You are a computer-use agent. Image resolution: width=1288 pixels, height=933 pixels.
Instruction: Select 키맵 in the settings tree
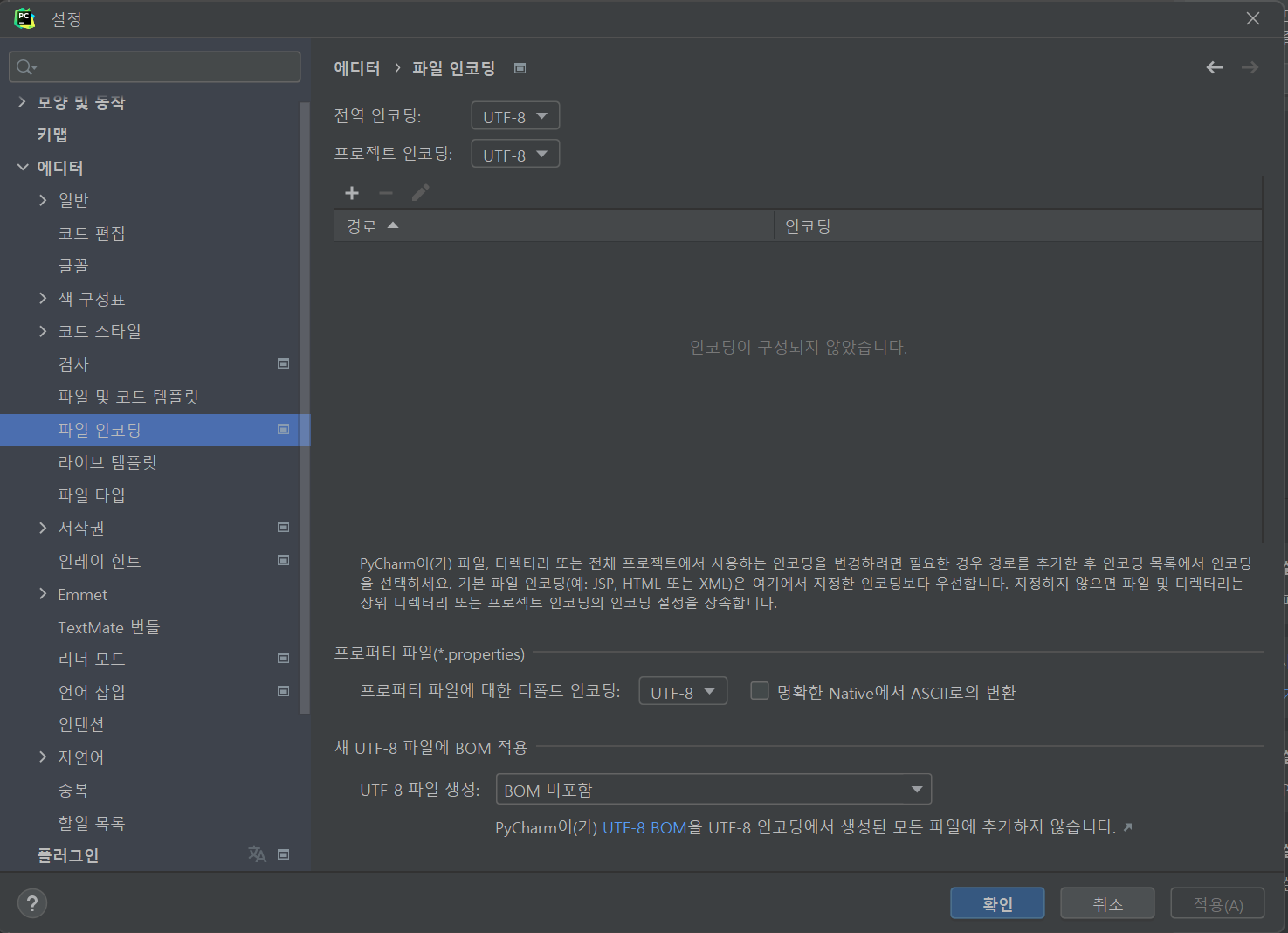coord(52,135)
